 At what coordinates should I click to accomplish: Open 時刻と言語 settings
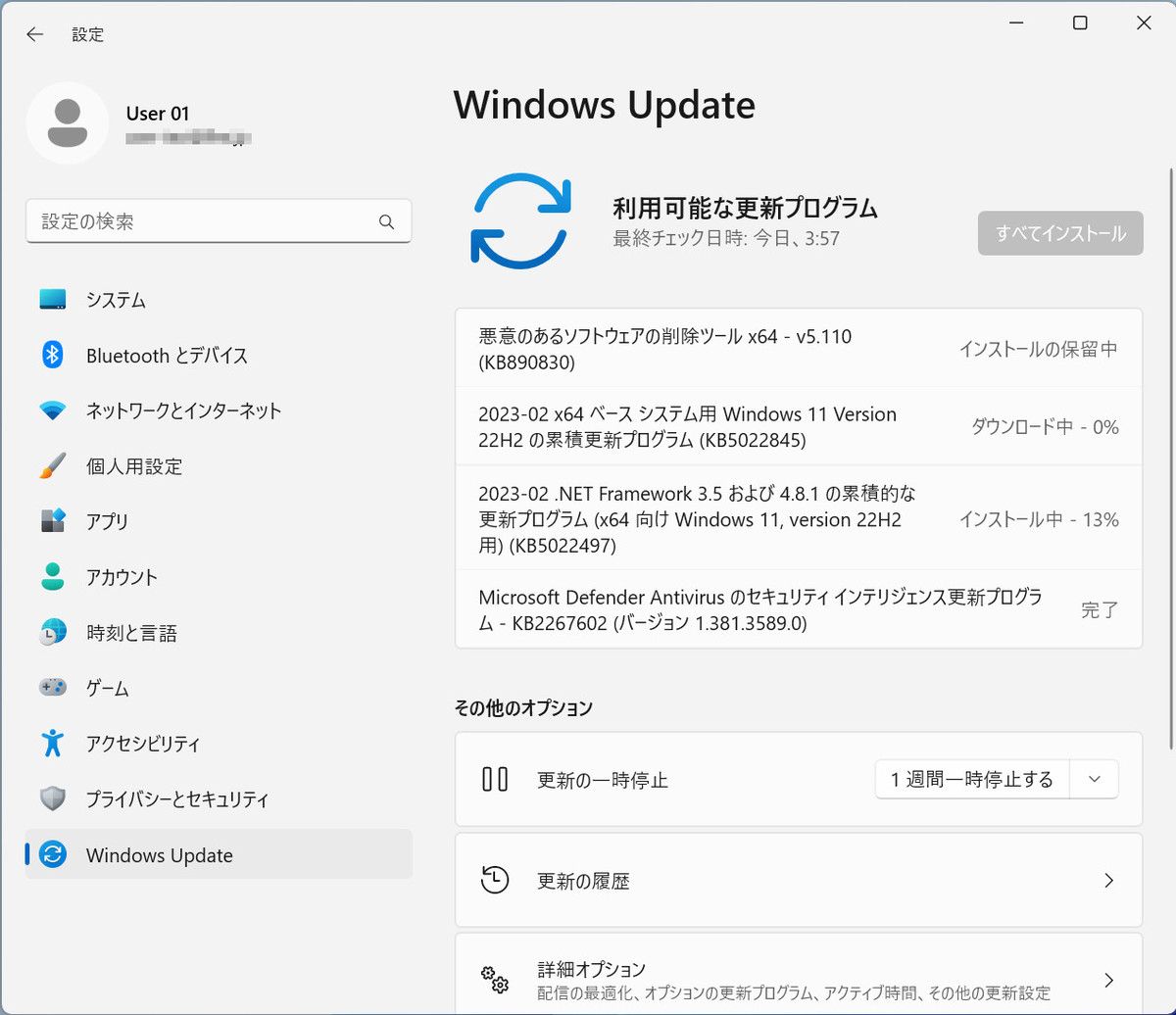(219, 633)
